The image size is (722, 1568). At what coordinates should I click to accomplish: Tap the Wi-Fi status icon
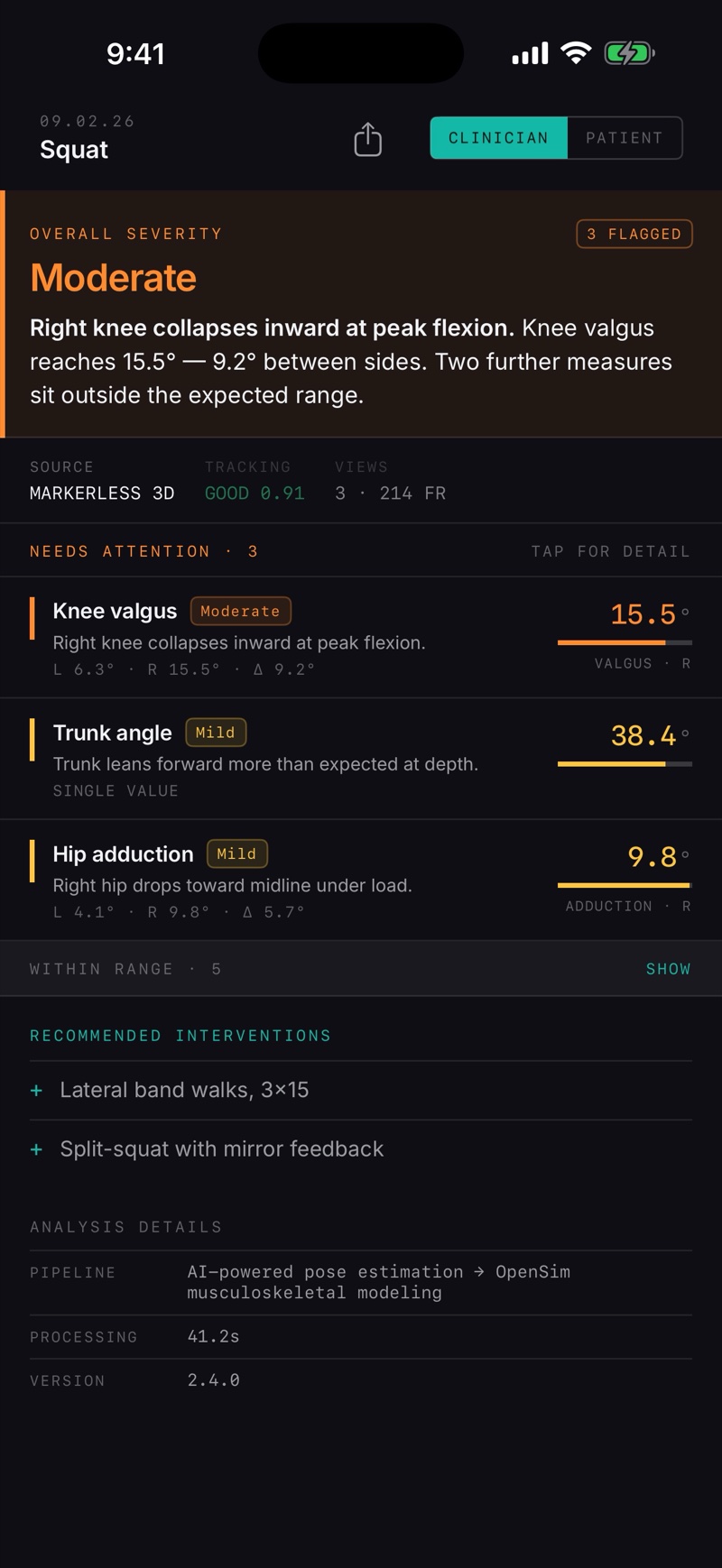click(576, 53)
